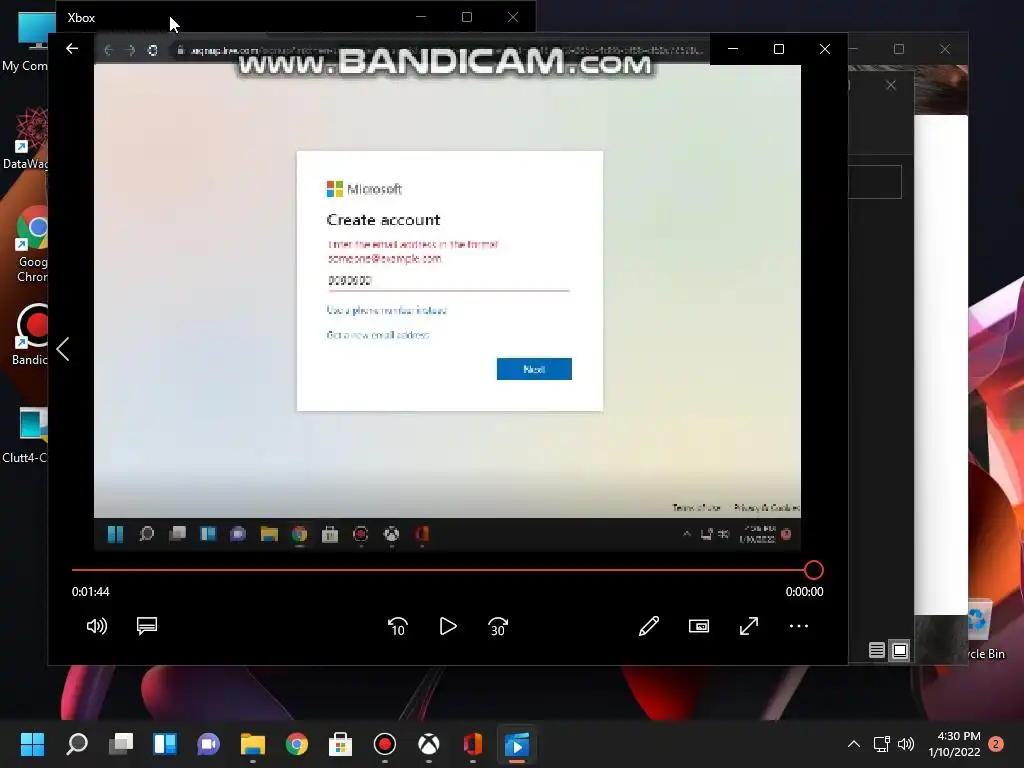Open Widgets from the taskbar

[x=165, y=744]
